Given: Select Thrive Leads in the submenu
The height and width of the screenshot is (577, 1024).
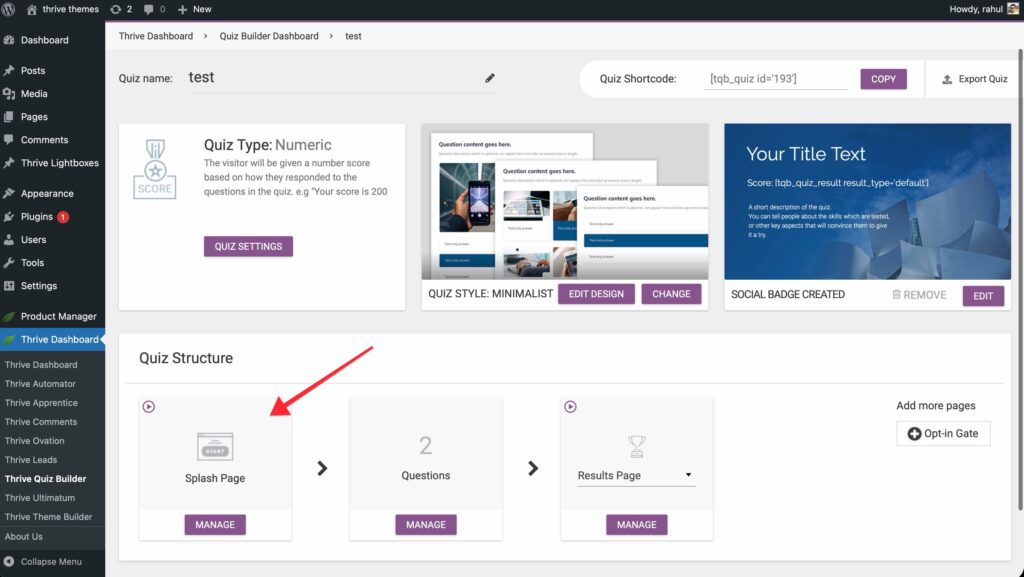Looking at the screenshot, I should 31,460.
